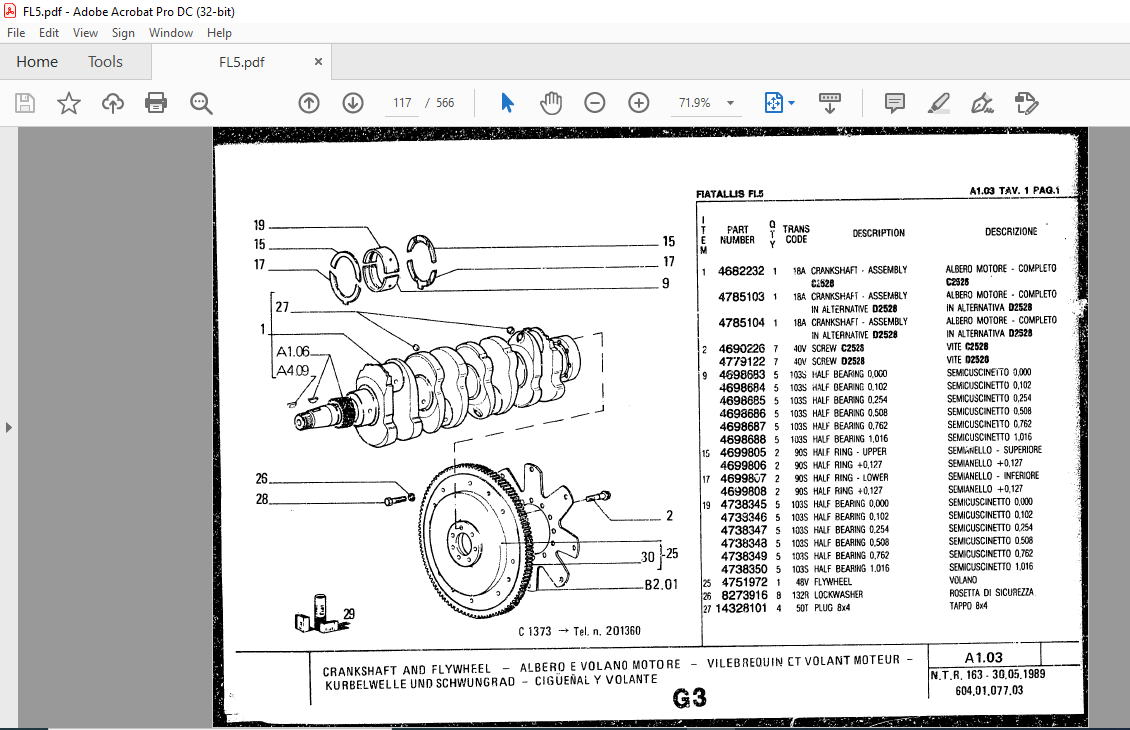Click the Fit page view icon
The height and width of the screenshot is (730, 1130).
tap(773, 103)
